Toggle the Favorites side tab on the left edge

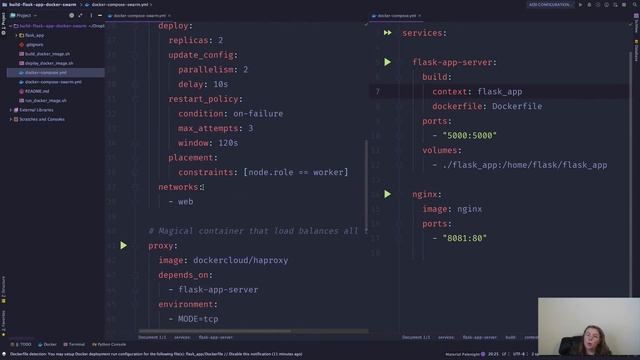(x=3, y=323)
